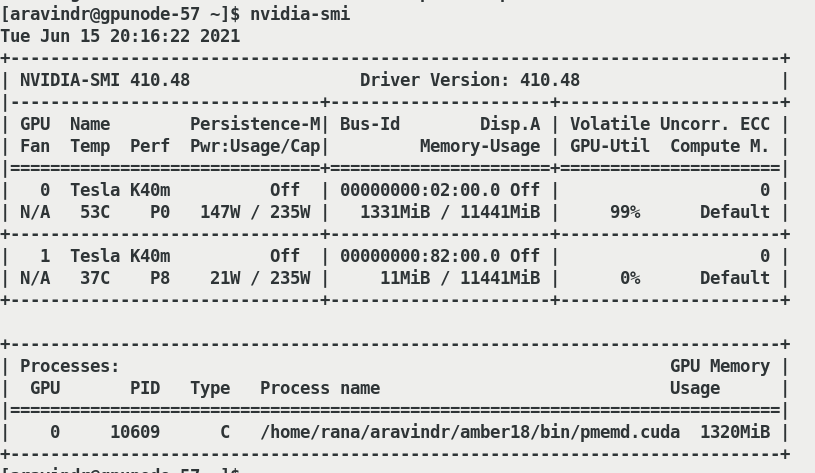
Task: Click the 1320MiB process memory usage
Action: 735,432
